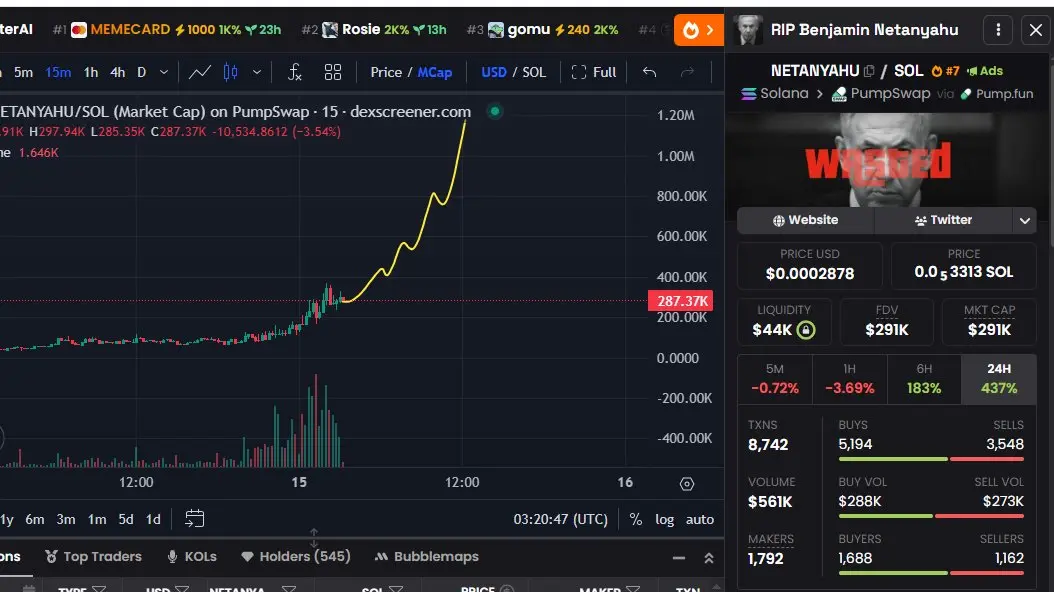Redo the chart action
This screenshot has width=1054, height=592.
(x=687, y=72)
